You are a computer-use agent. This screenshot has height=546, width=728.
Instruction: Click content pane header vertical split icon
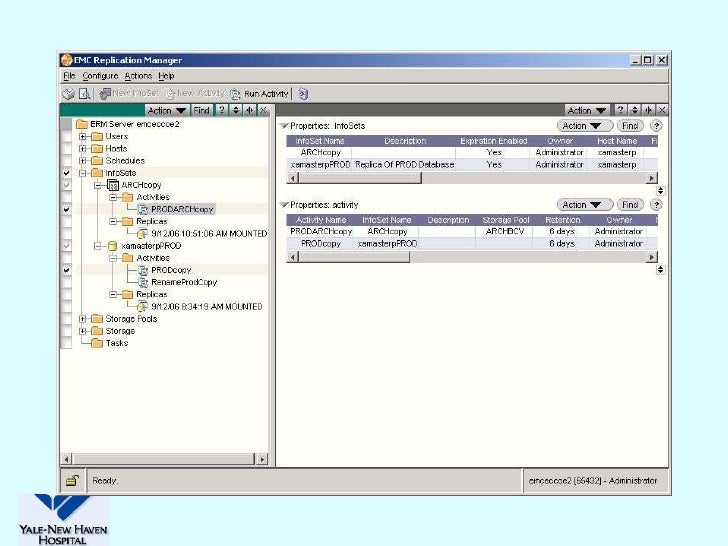(x=635, y=110)
